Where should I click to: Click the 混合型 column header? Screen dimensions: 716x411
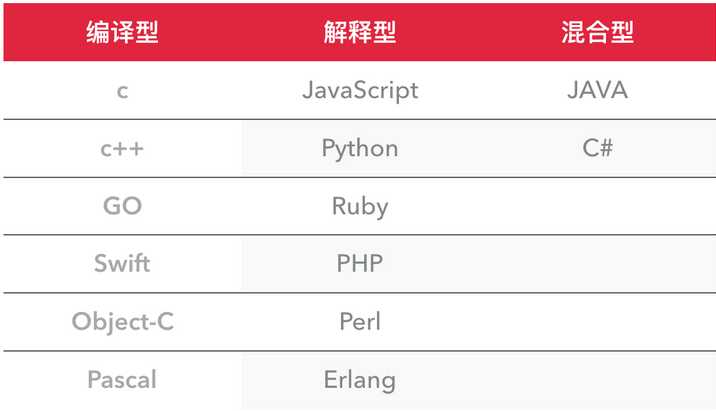597,32
